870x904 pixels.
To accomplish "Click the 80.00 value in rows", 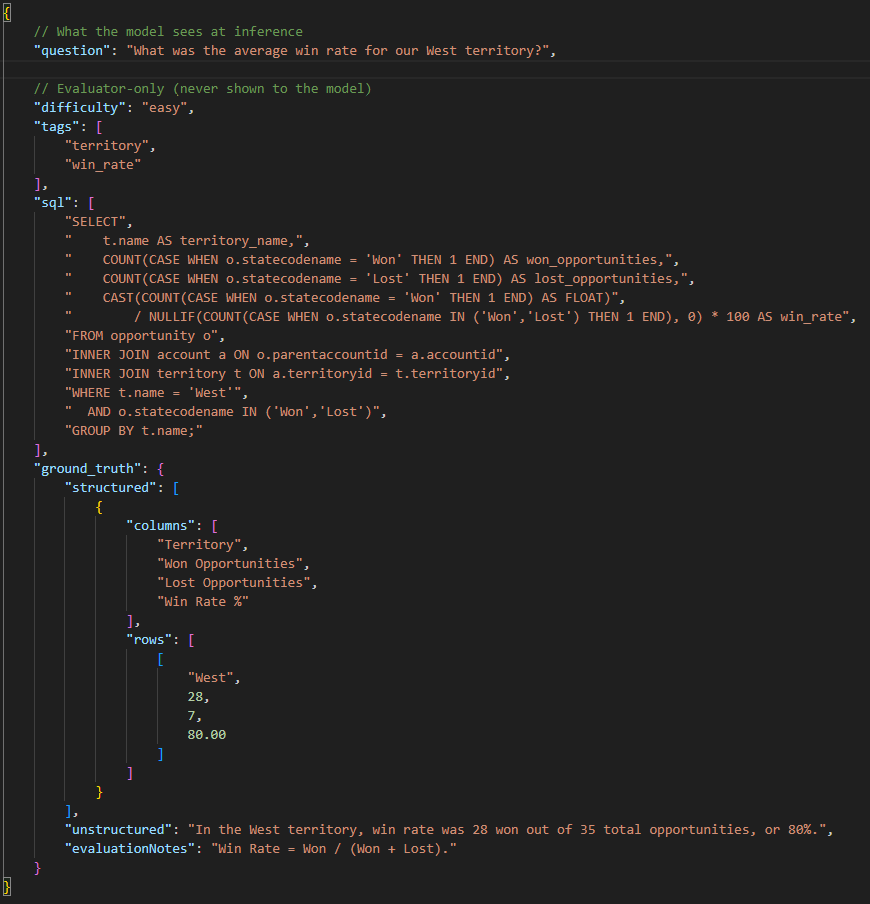I will pyautogui.click(x=206, y=734).
